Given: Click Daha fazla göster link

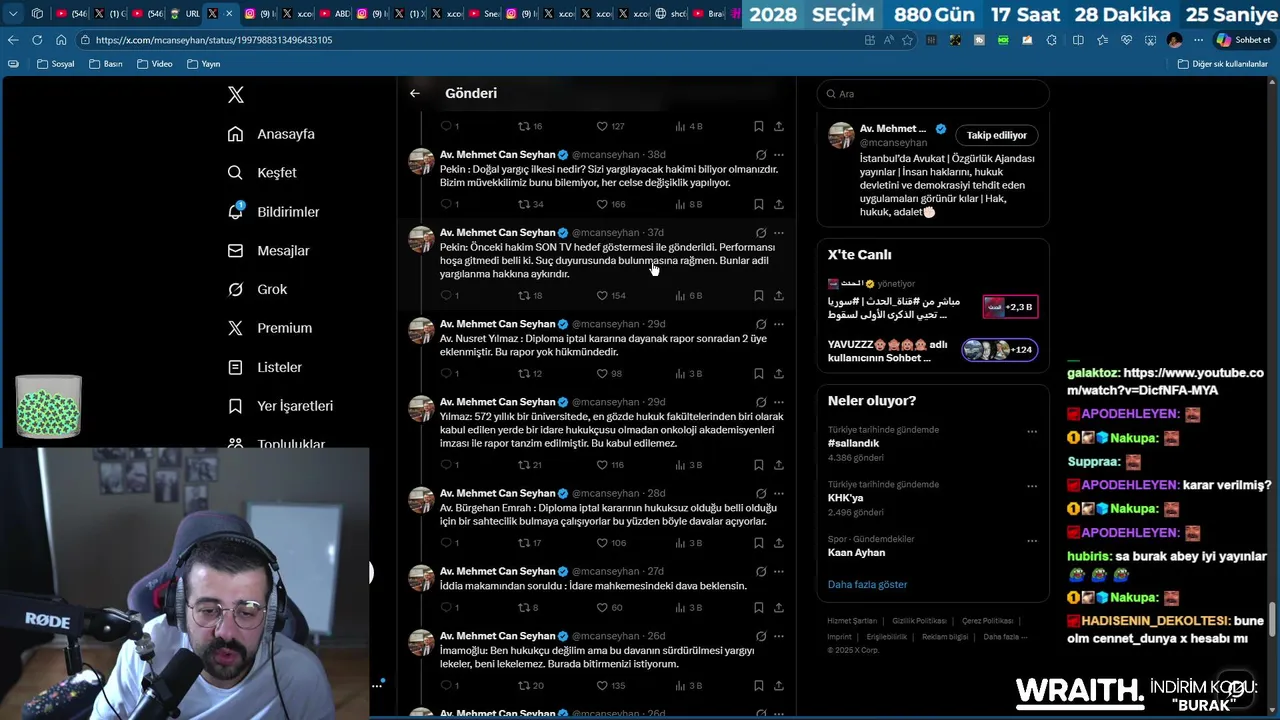Looking at the screenshot, I should pos(867,584).
